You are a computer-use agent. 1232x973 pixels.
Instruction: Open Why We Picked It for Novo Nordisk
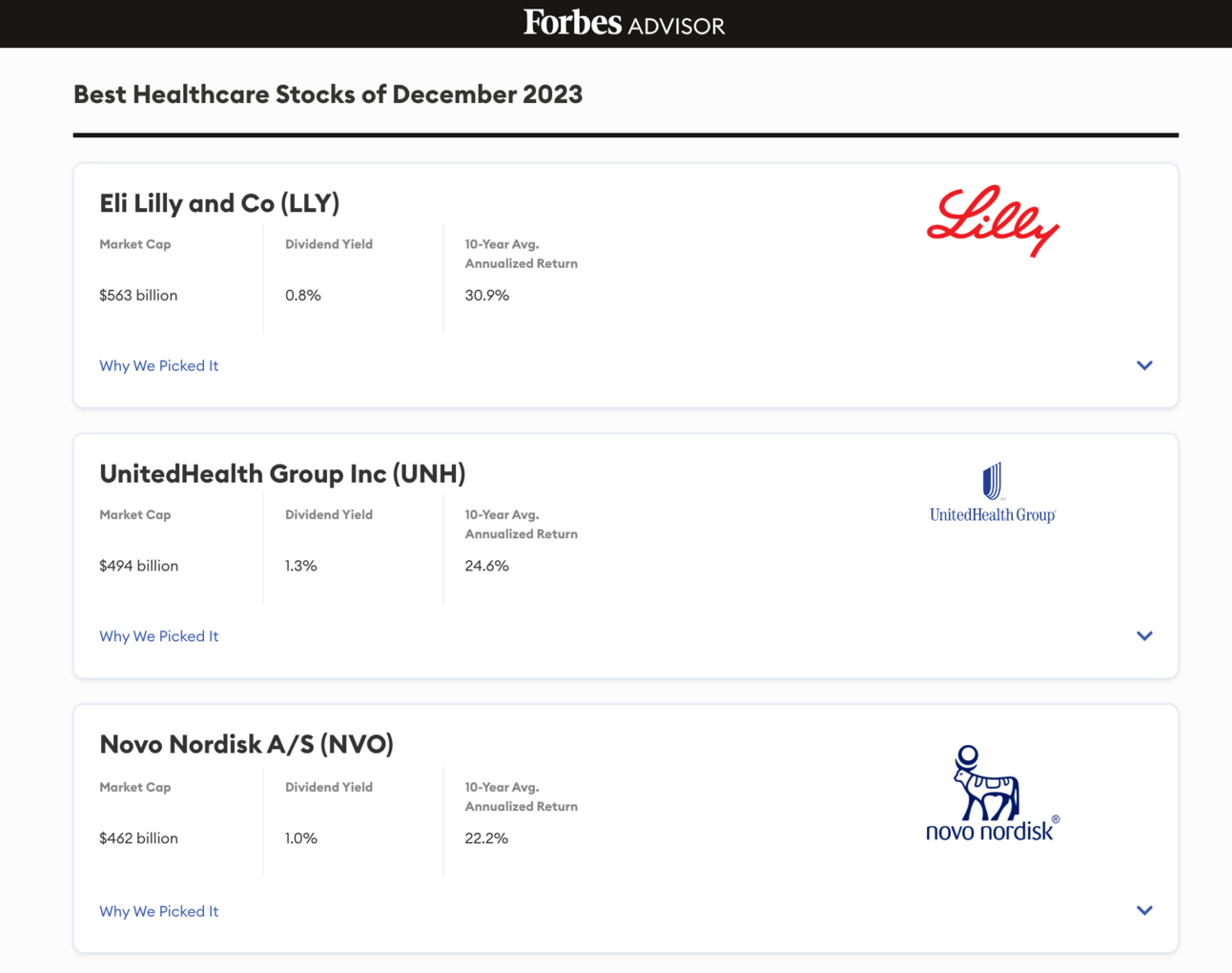(159, 911)
